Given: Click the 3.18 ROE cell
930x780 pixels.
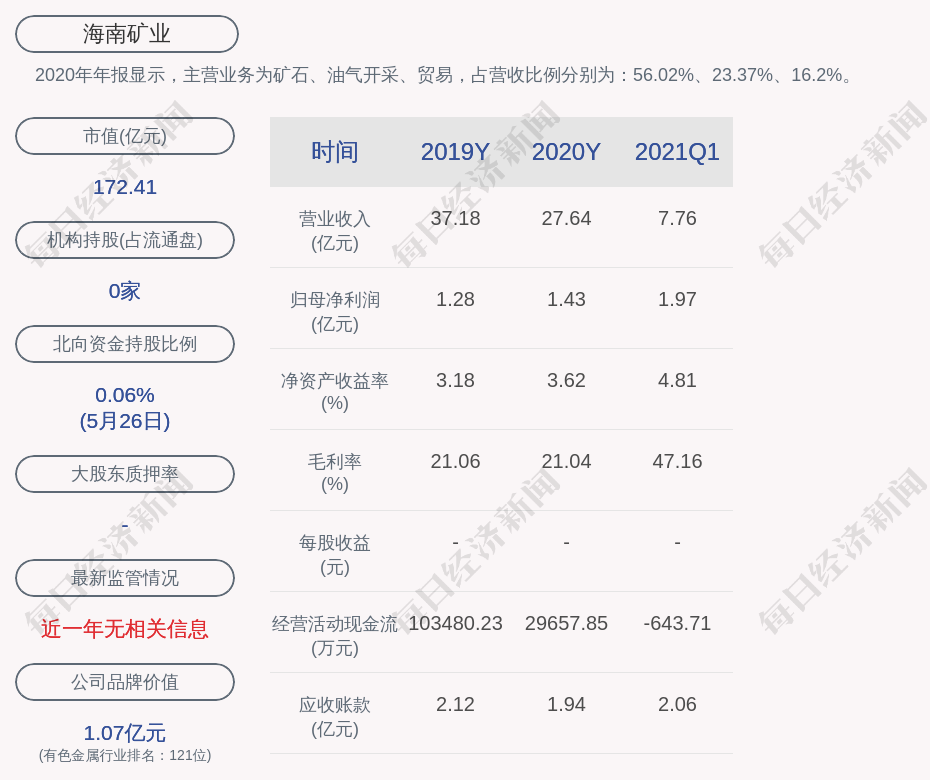Looking at the screenshot, I should pyautogui.click(x=455, y=380).
